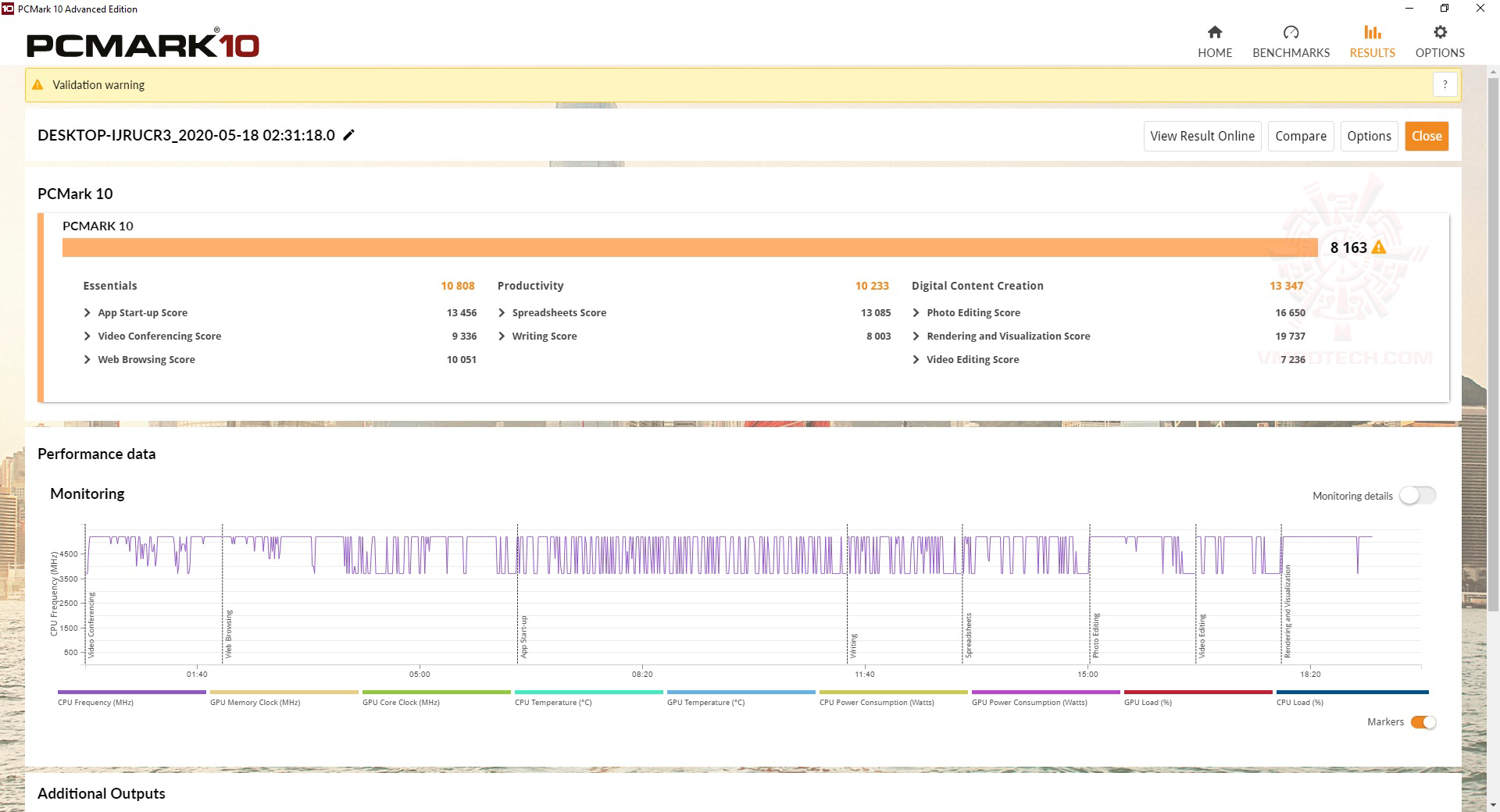Viewport: 1500px width, 812px height.
Task: Minimize the PCMark 10 window
Action: point(1409,9)
